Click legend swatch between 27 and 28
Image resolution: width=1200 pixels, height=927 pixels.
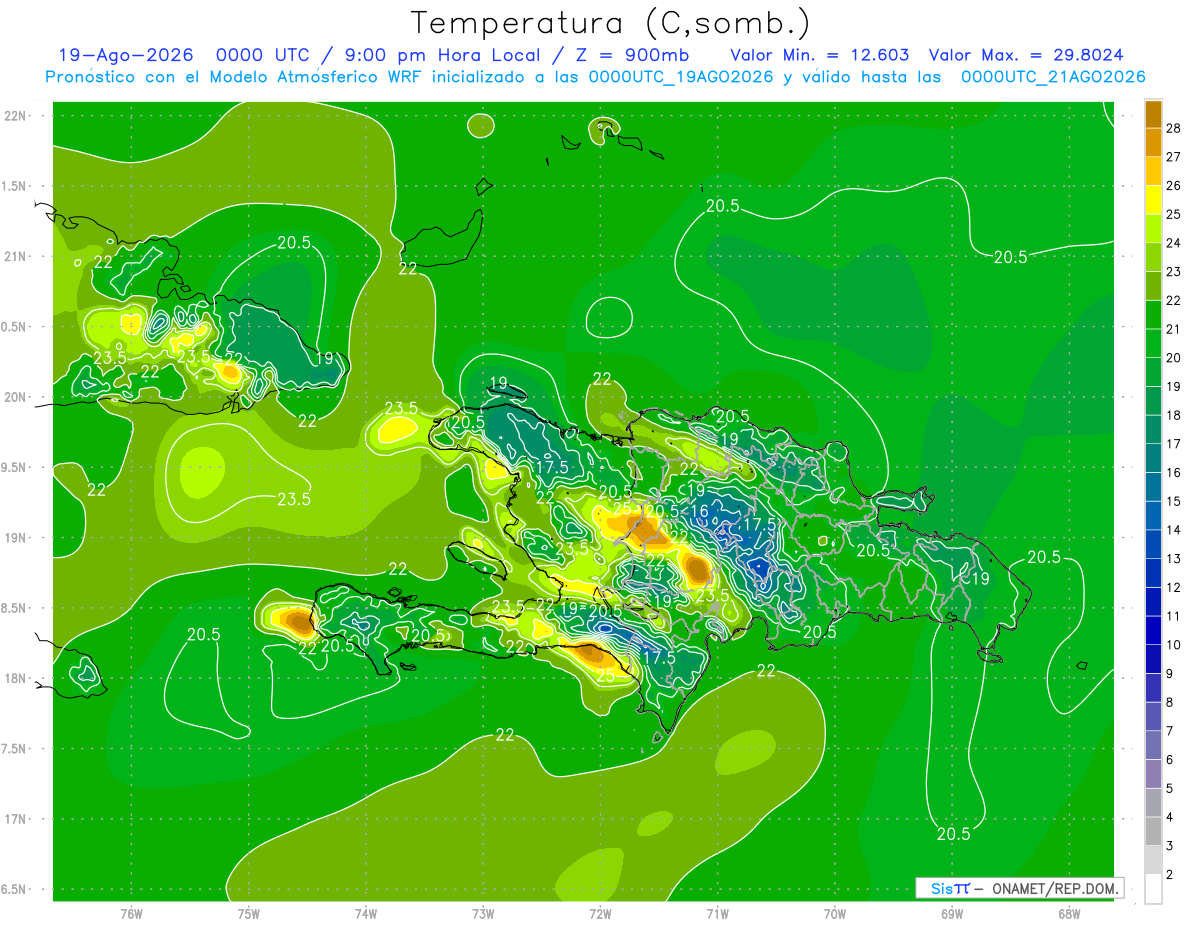[1153, 143]
